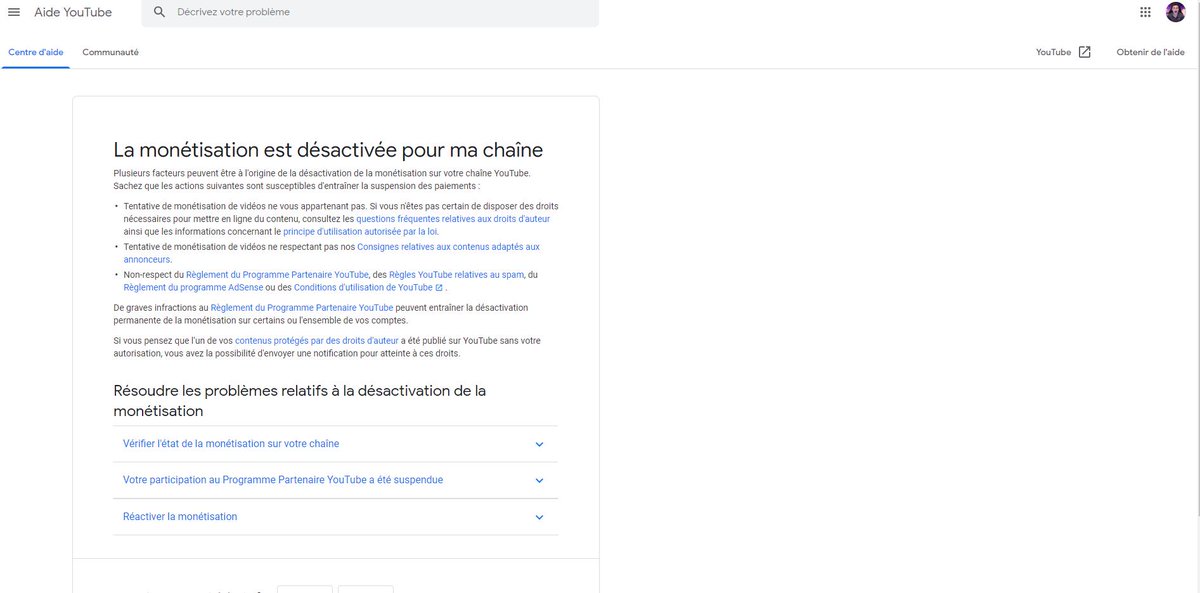Screen dimensions: 1200x593
Task: Click chevron beside Vérifier l'état de la monétisation
Action: click(539, 444)
